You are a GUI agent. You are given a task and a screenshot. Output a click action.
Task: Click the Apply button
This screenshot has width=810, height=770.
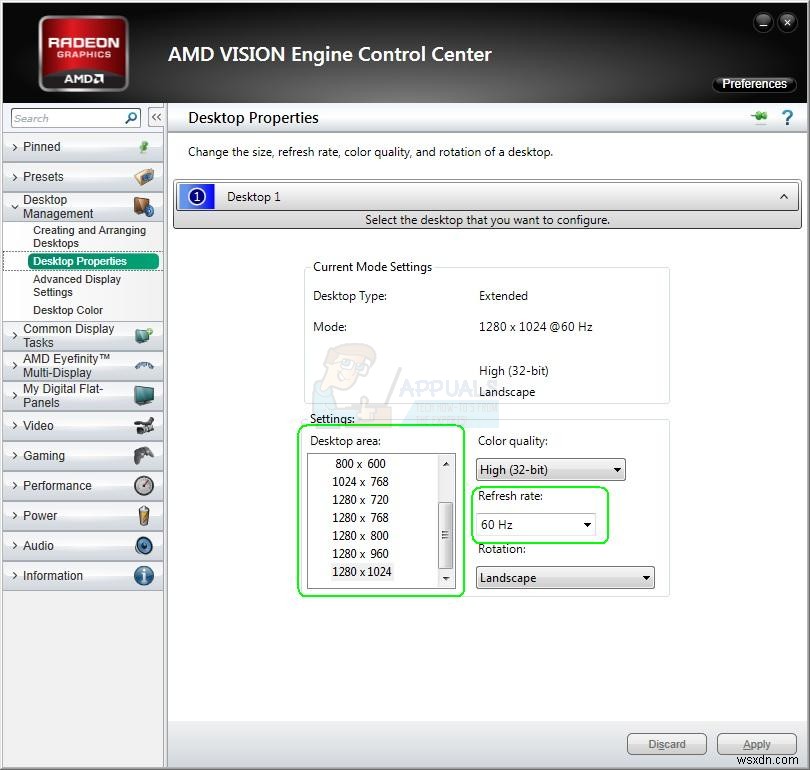757,744
